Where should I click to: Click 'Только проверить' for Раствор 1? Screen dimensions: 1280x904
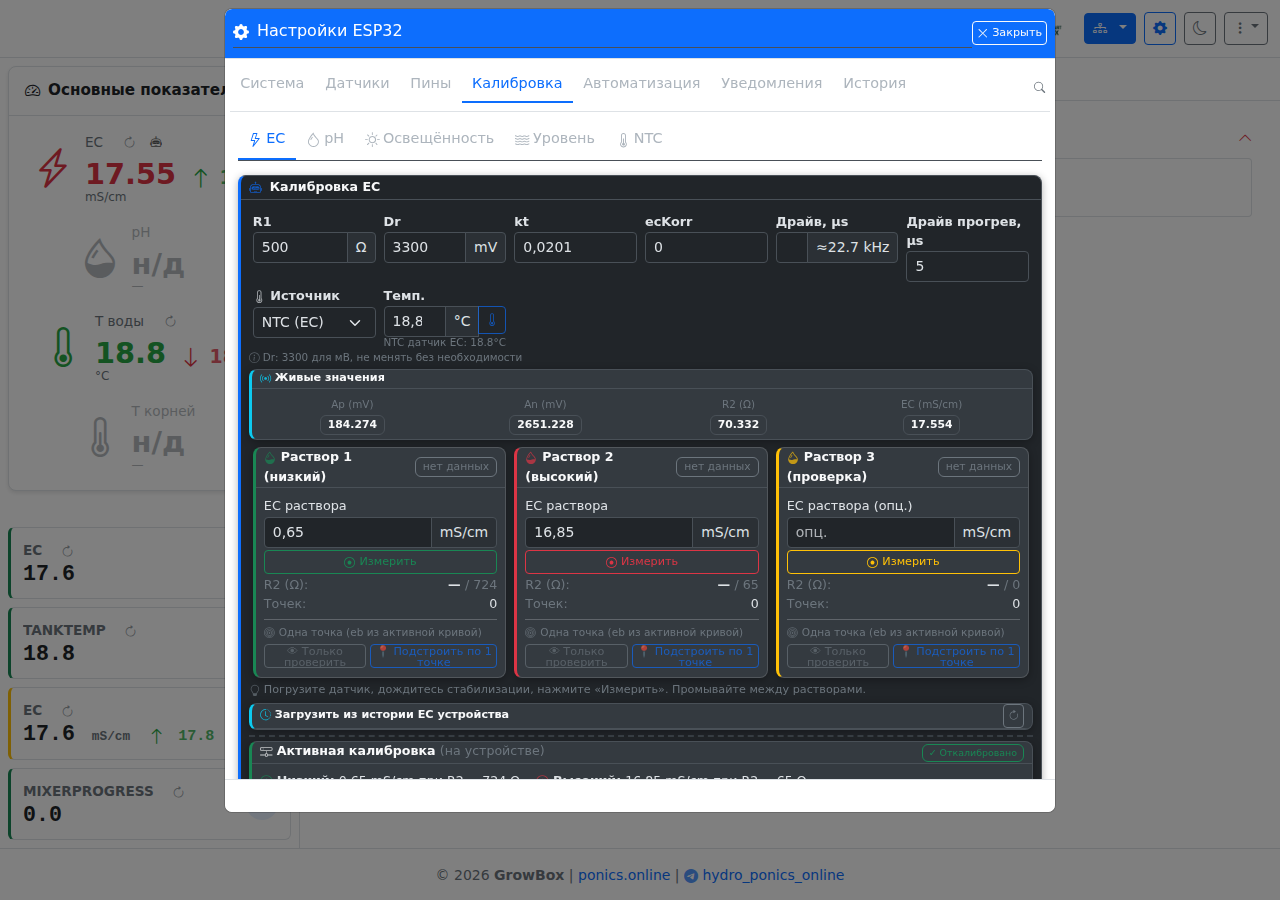[315, 656]
